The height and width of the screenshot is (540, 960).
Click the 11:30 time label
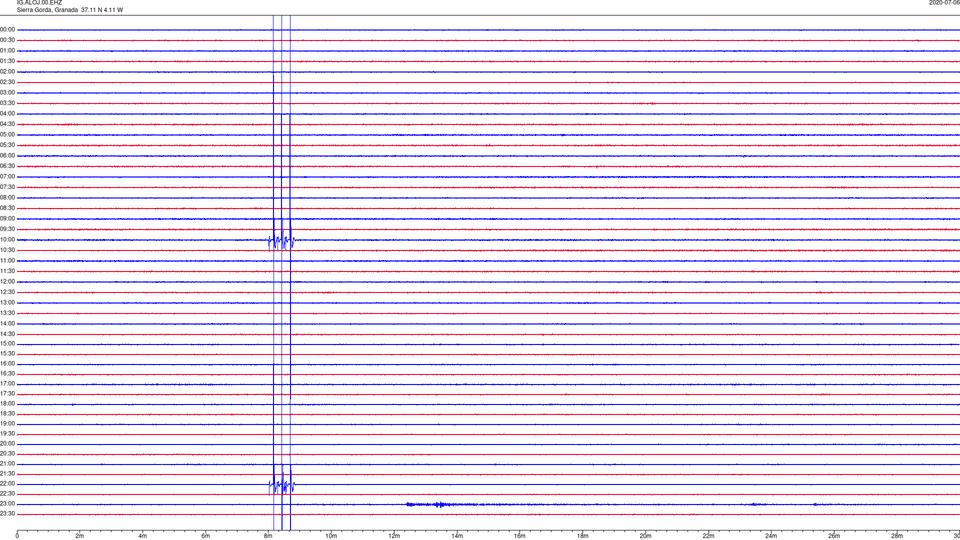tap(7, 271)
